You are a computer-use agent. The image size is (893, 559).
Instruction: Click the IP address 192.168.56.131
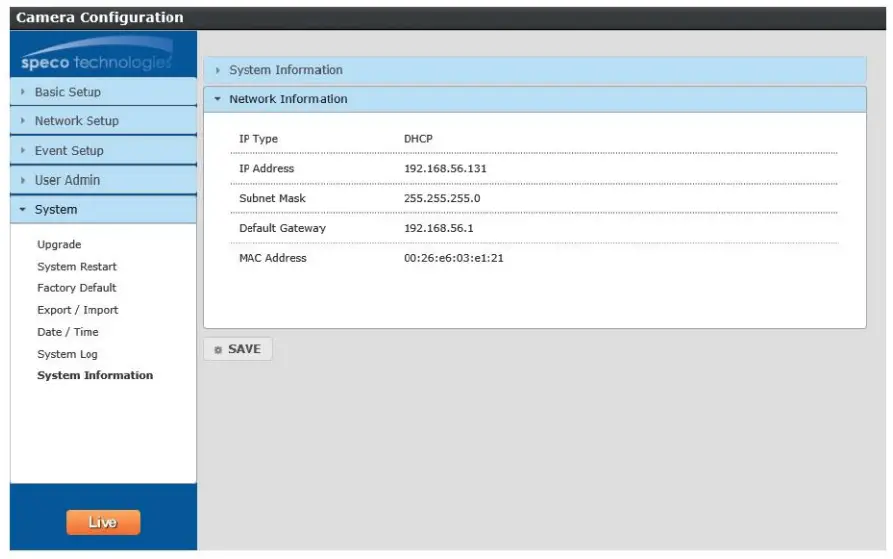click(x=445, y=168)
